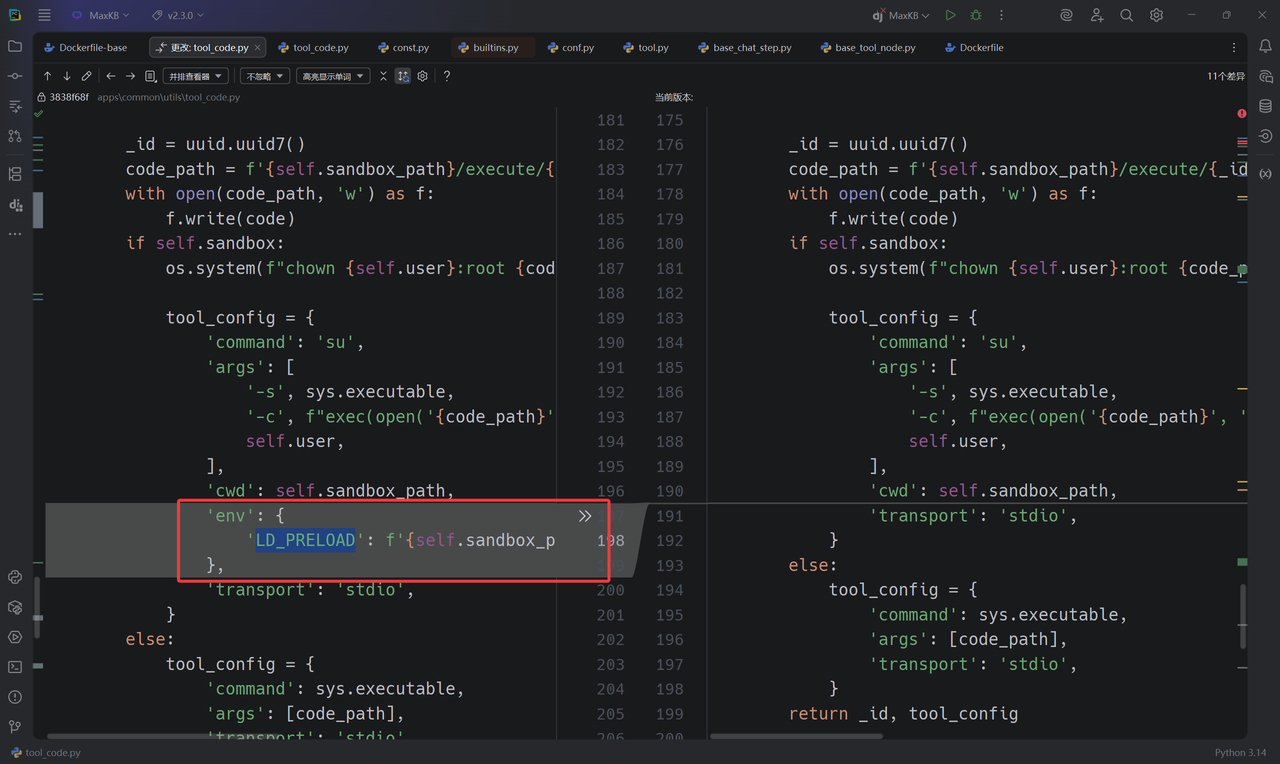Open the side-by-side viewer dropdown
The width and height of the screenshot is (1280, 764).
coord(196,76)
